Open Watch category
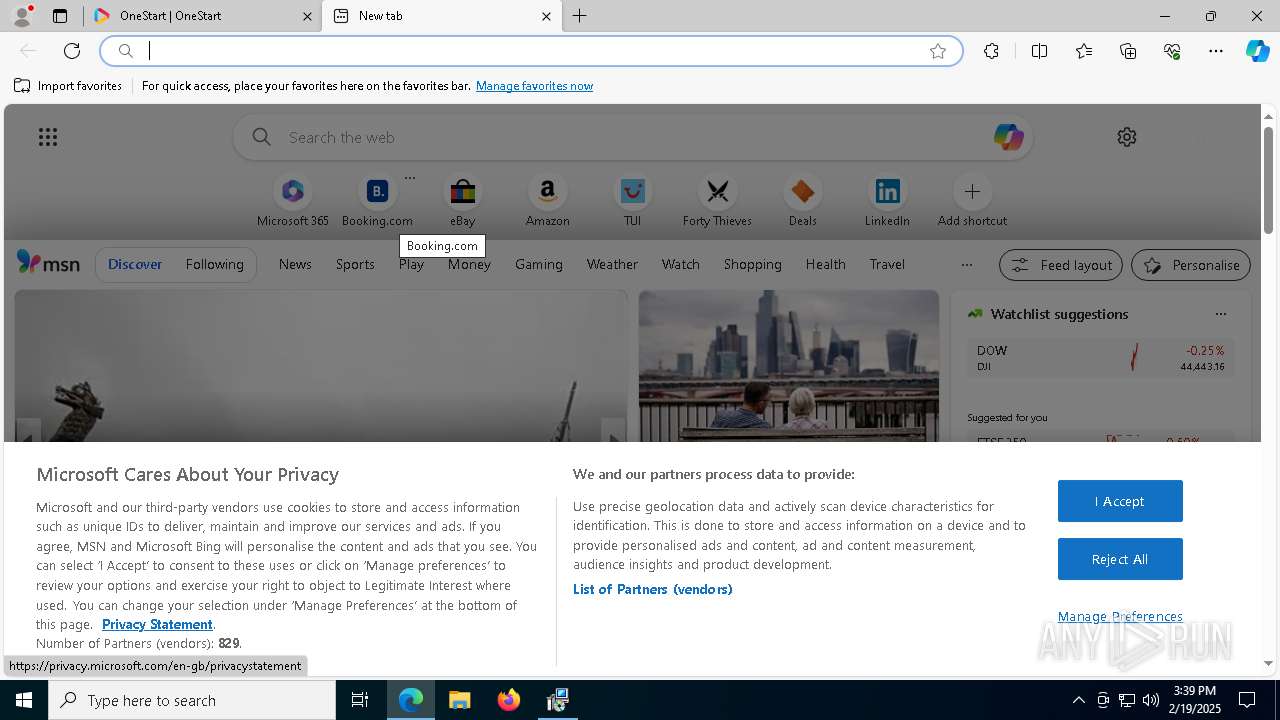This screenshot has width=1280, height=720. click(681, 264)
